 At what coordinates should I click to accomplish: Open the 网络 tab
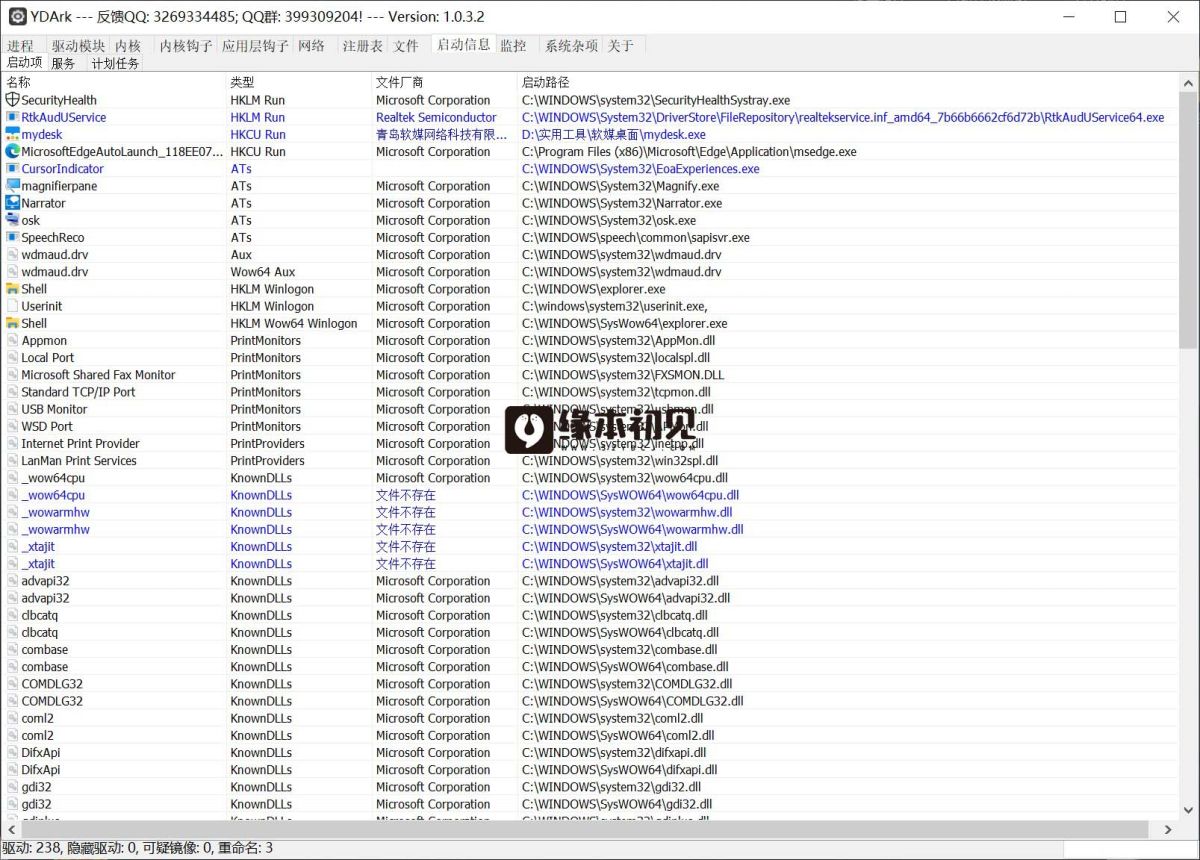[x=312, y=46]
